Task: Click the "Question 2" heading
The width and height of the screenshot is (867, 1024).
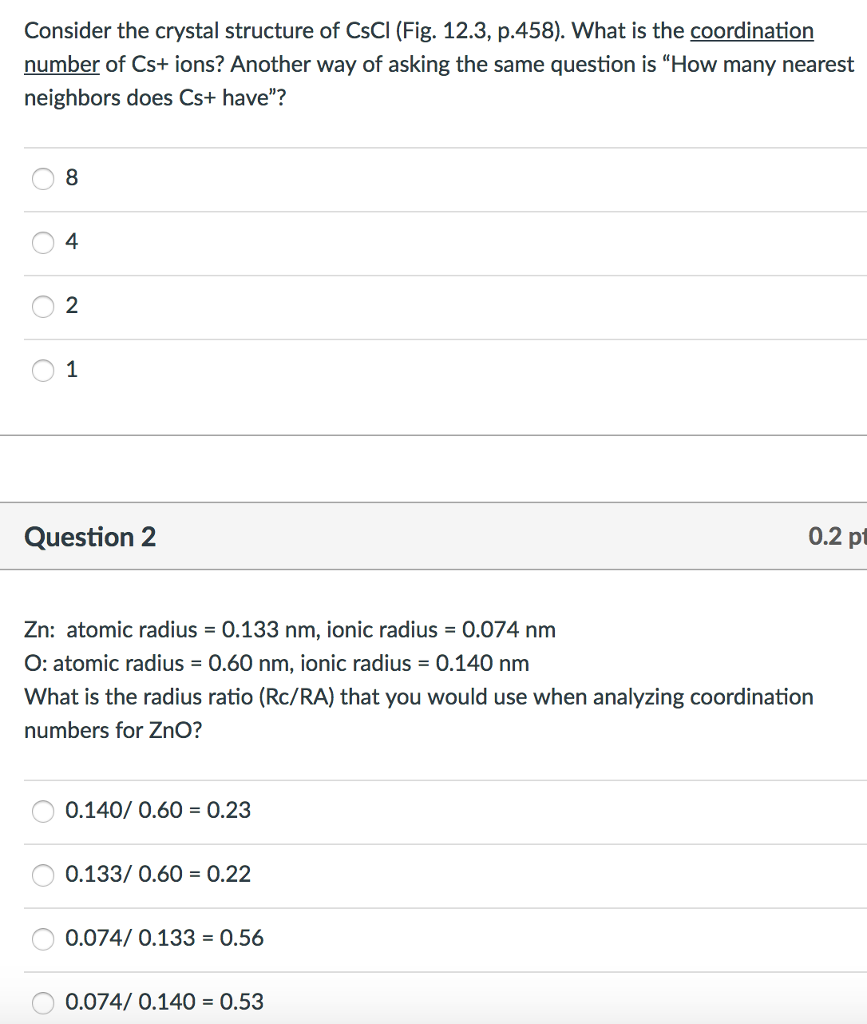Action: tap(90, 537)
